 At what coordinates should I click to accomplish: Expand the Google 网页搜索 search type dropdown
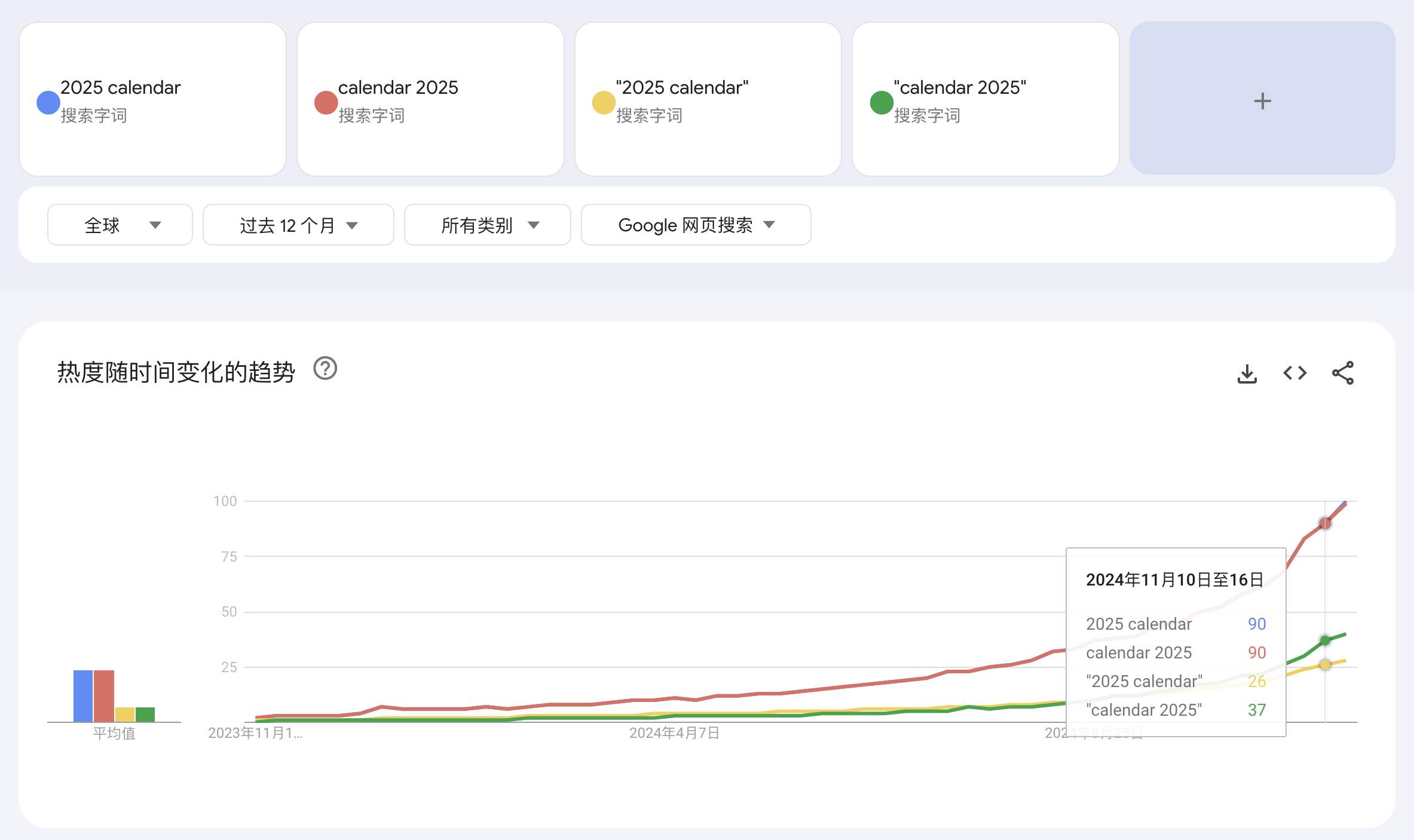click(x=696, y=225)
